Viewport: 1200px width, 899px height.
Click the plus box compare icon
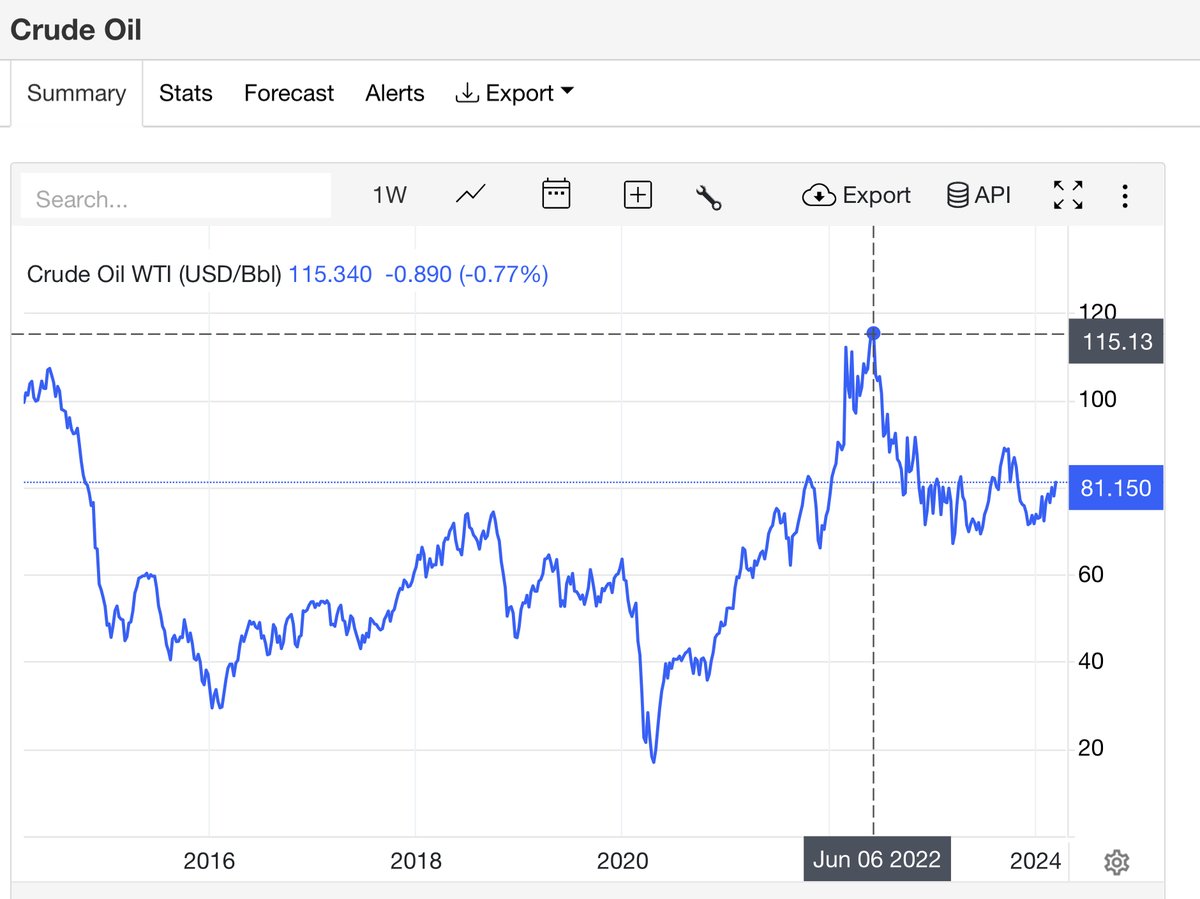637,194
